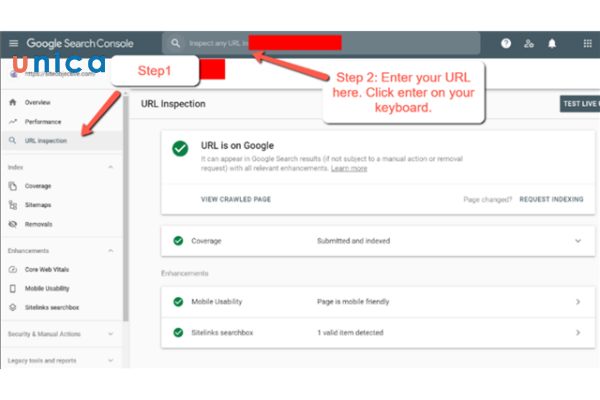Click the Inspect any URL search field
Viewport: 600px width, 400px height.
coord(321,43)
